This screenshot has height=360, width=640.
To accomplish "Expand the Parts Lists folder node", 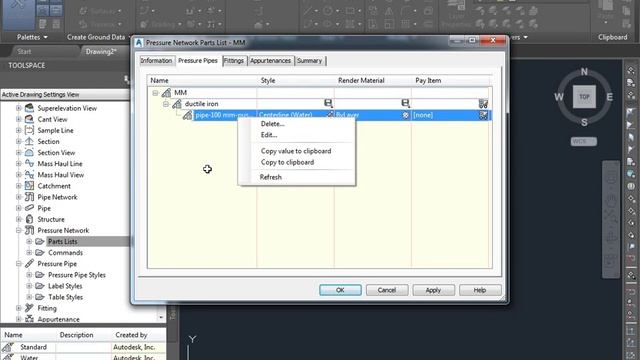I will [29, 241].
